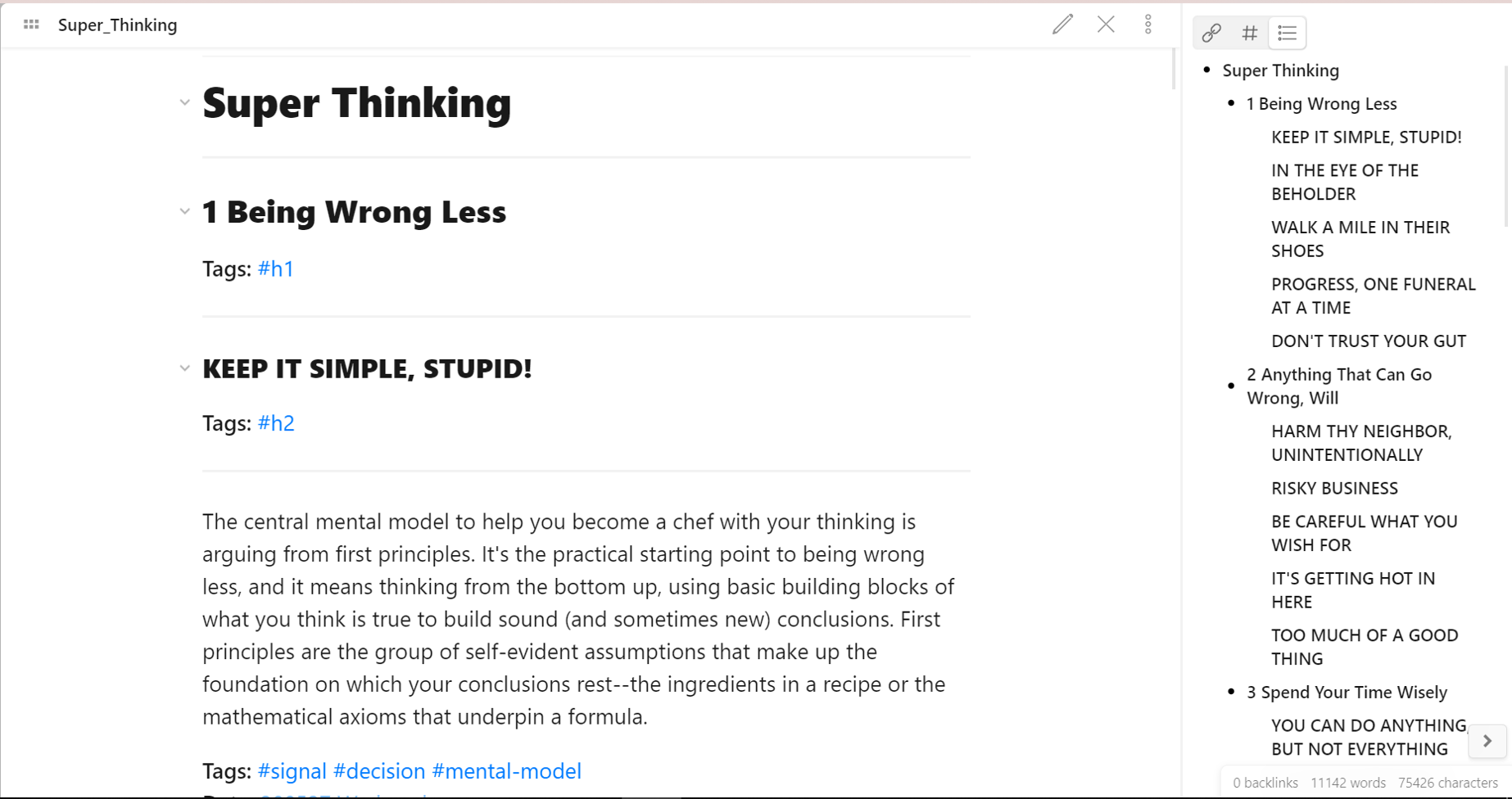Click the #h1 tag link
The height and width of the screenshot is (799, 1512).
pos(276,269)
